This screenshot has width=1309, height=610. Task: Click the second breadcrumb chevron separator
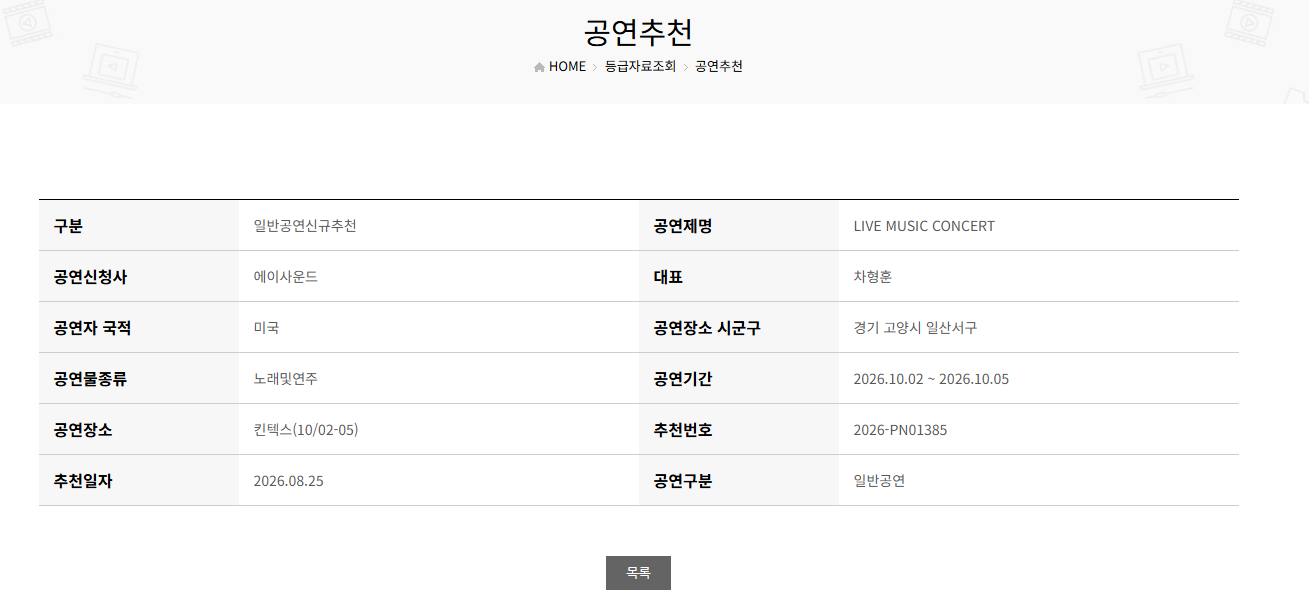[686, 67]
